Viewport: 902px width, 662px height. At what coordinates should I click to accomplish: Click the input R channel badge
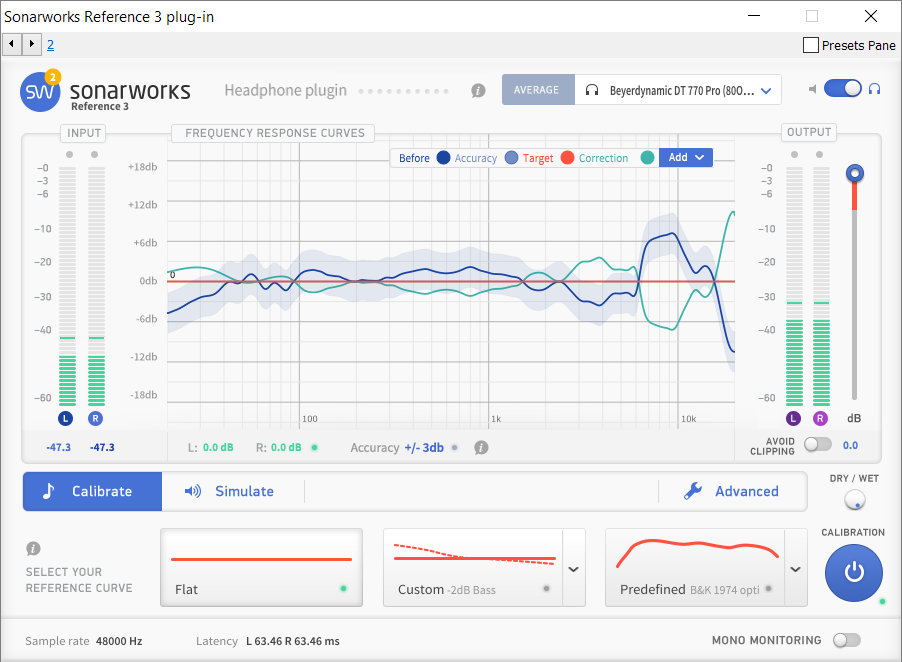95,418
